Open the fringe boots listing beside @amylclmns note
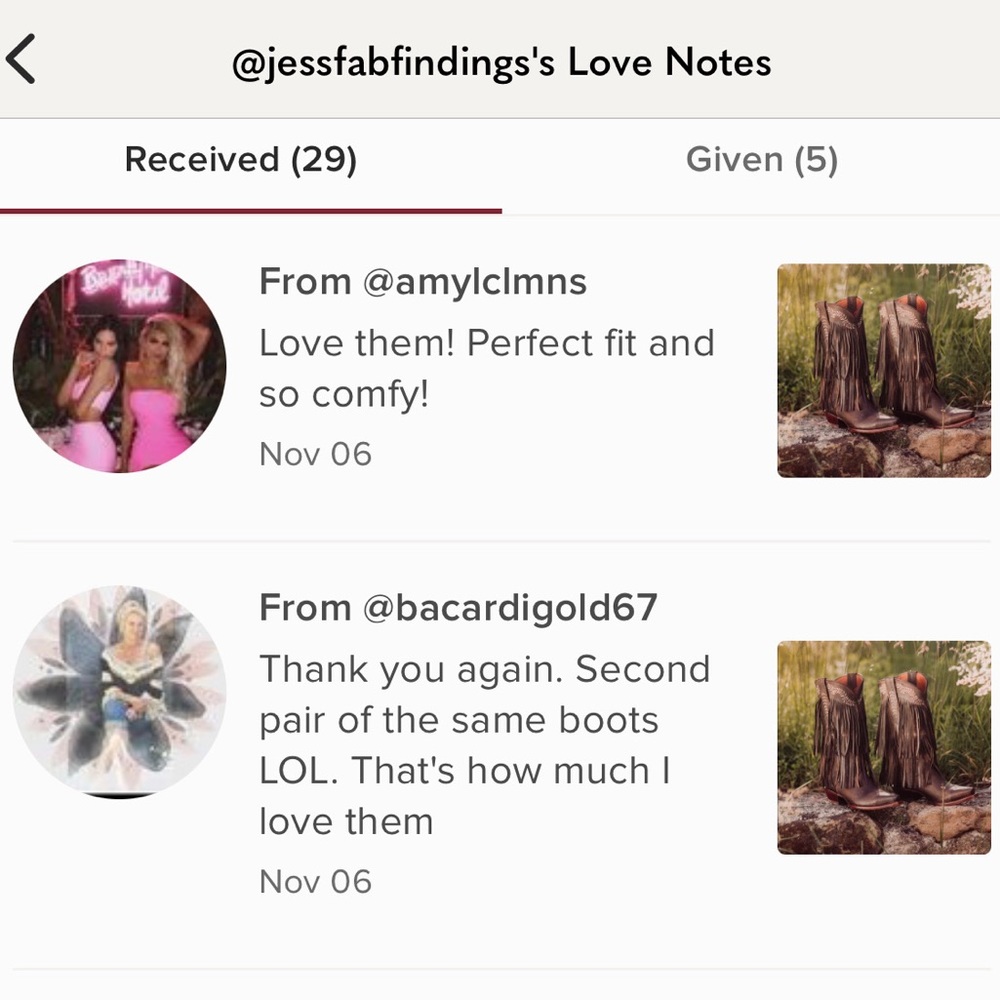The height and width of the screenshot is (1000, 1000). click(x=884, y=371)
